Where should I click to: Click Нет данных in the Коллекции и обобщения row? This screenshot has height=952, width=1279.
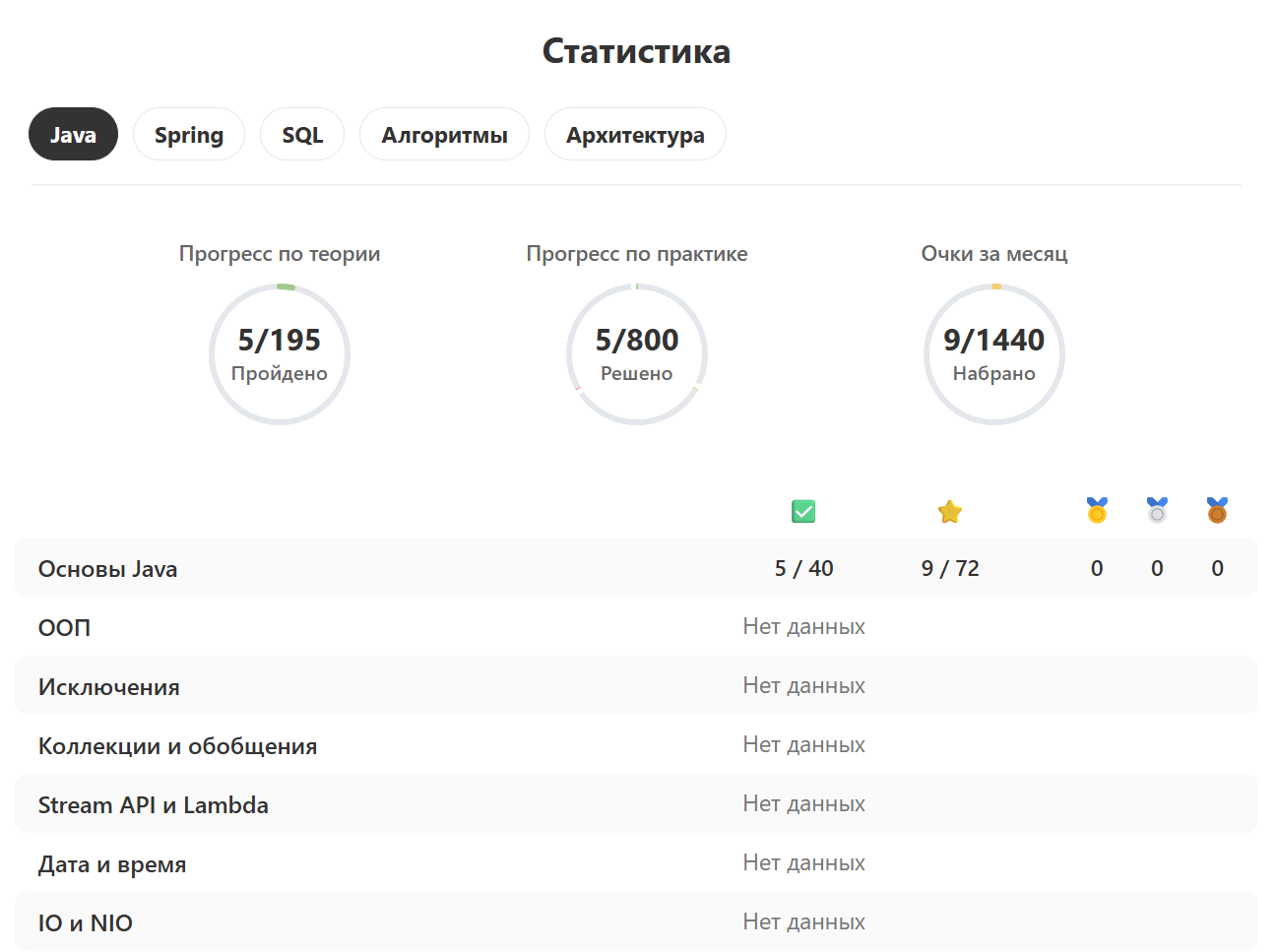pos(804,744)
